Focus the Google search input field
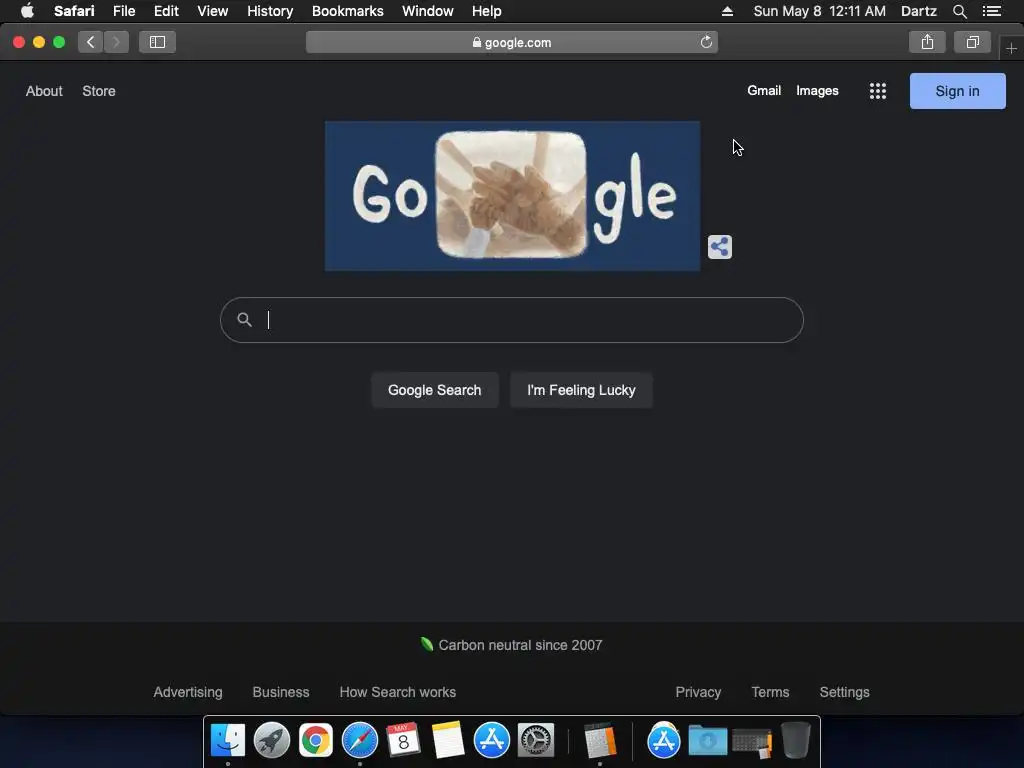1024x768 pixels. (511, 320)
